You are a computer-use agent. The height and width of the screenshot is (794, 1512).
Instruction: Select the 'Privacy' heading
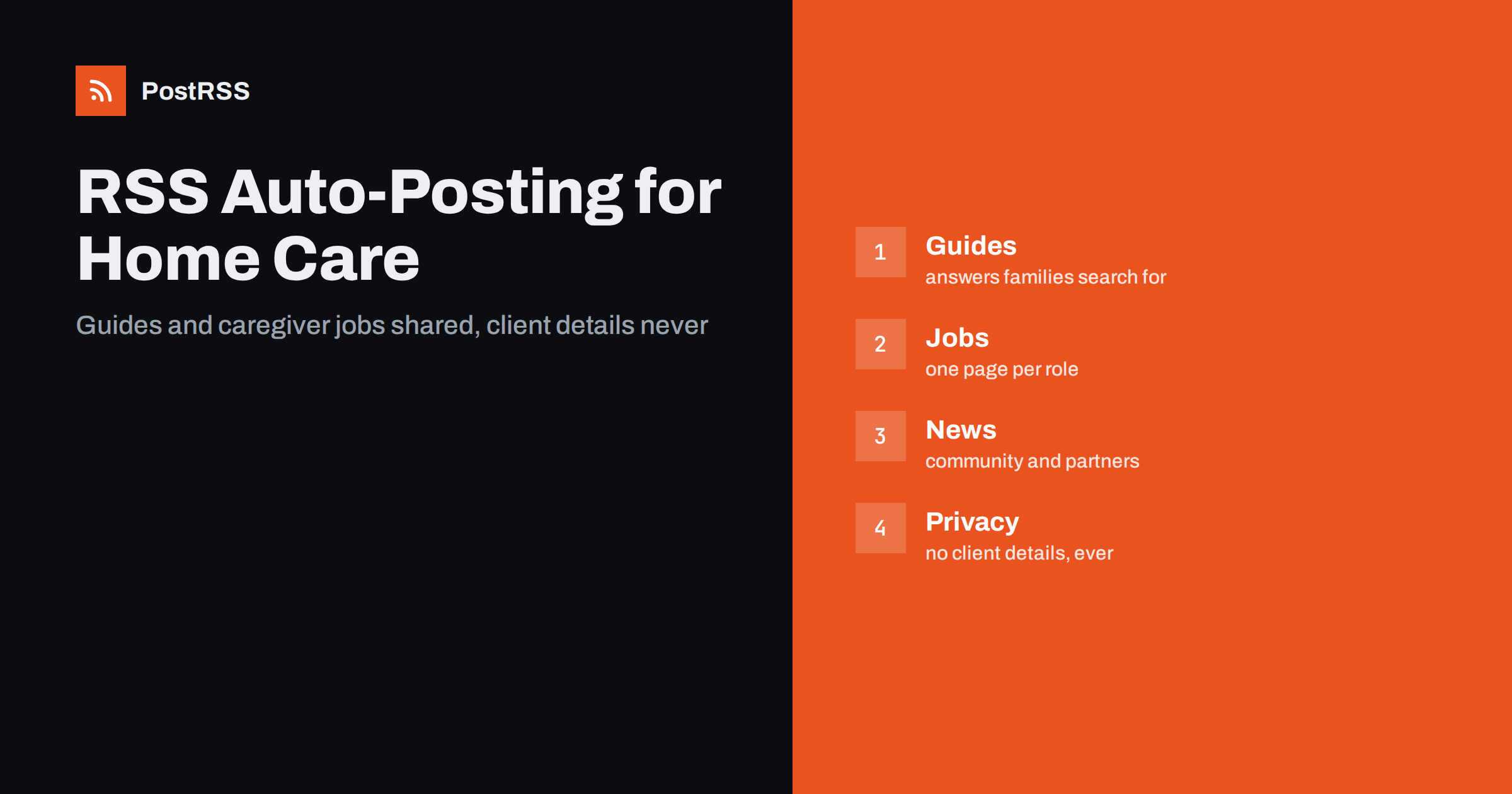point(972,522)
